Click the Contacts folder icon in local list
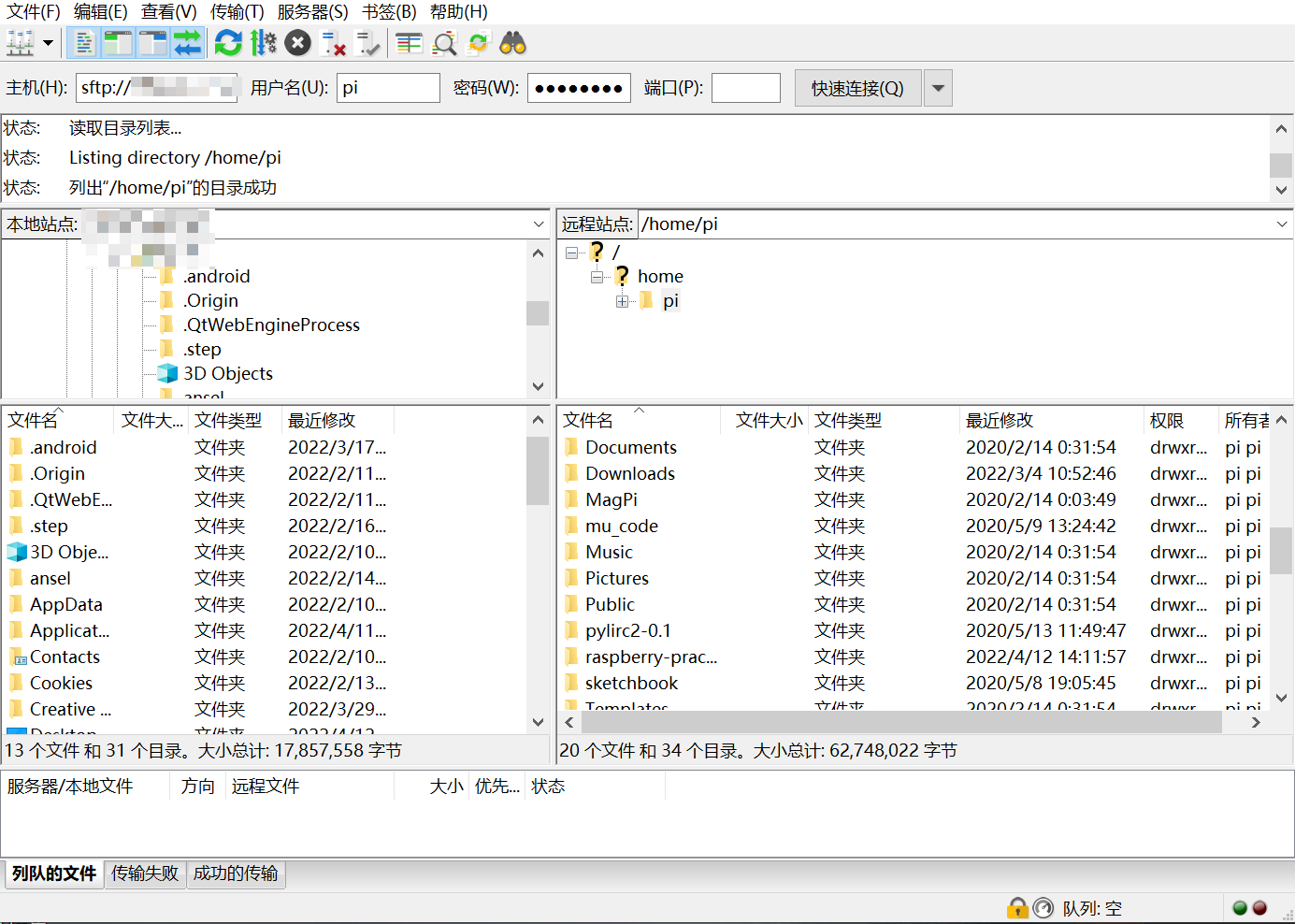 [x=17, y=657]
